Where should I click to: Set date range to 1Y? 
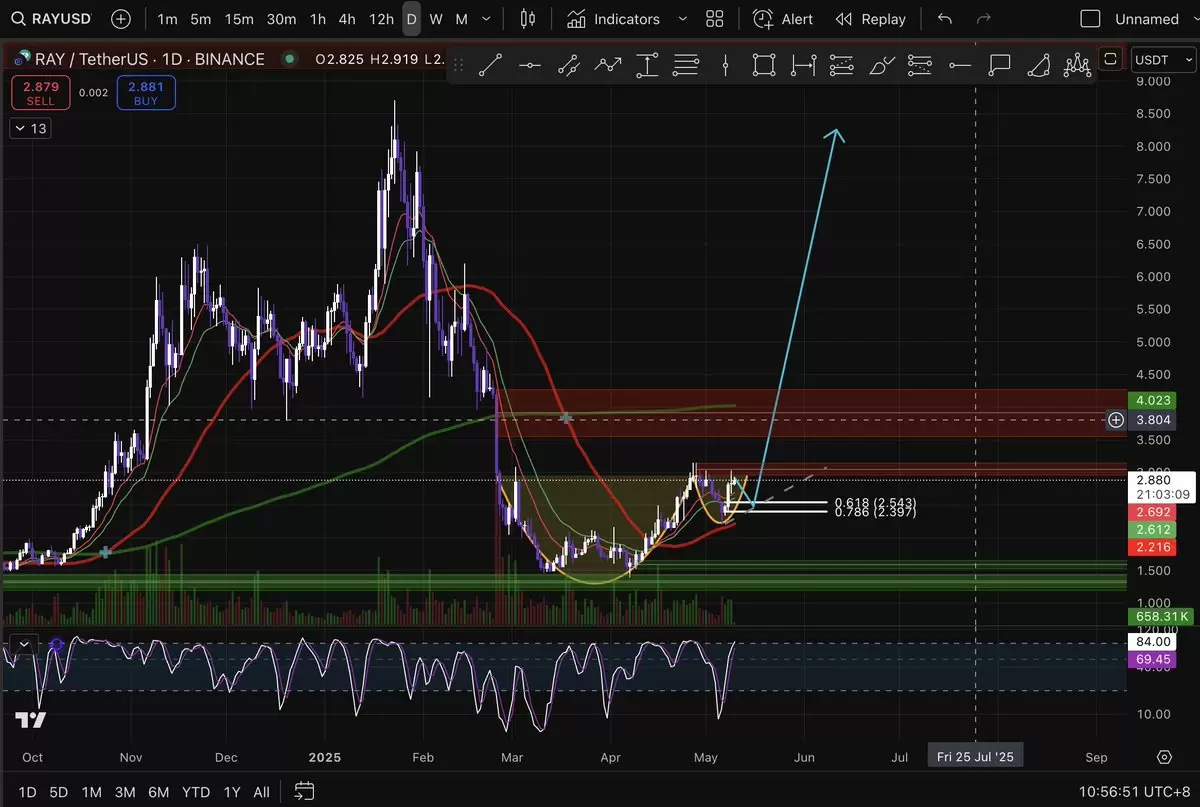tap(232, 792)
